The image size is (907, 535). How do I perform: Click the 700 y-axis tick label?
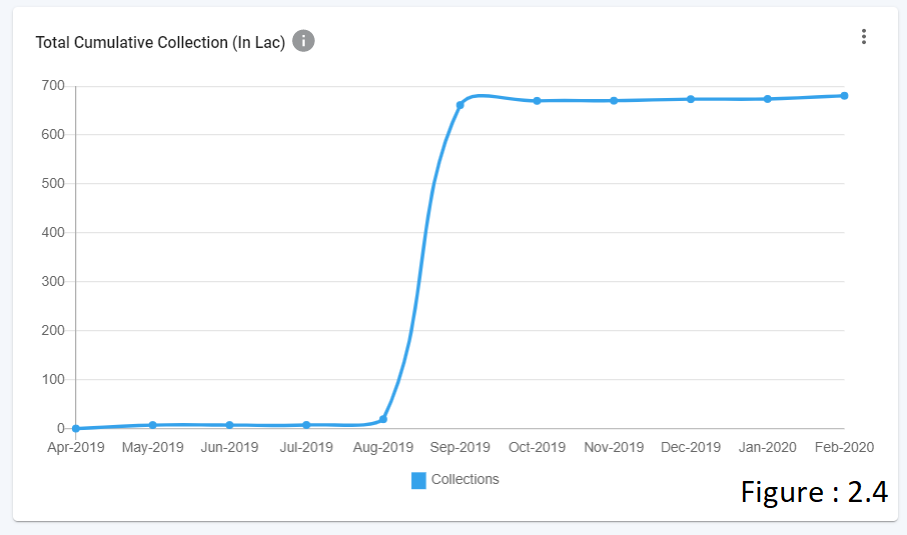[52, 86]
